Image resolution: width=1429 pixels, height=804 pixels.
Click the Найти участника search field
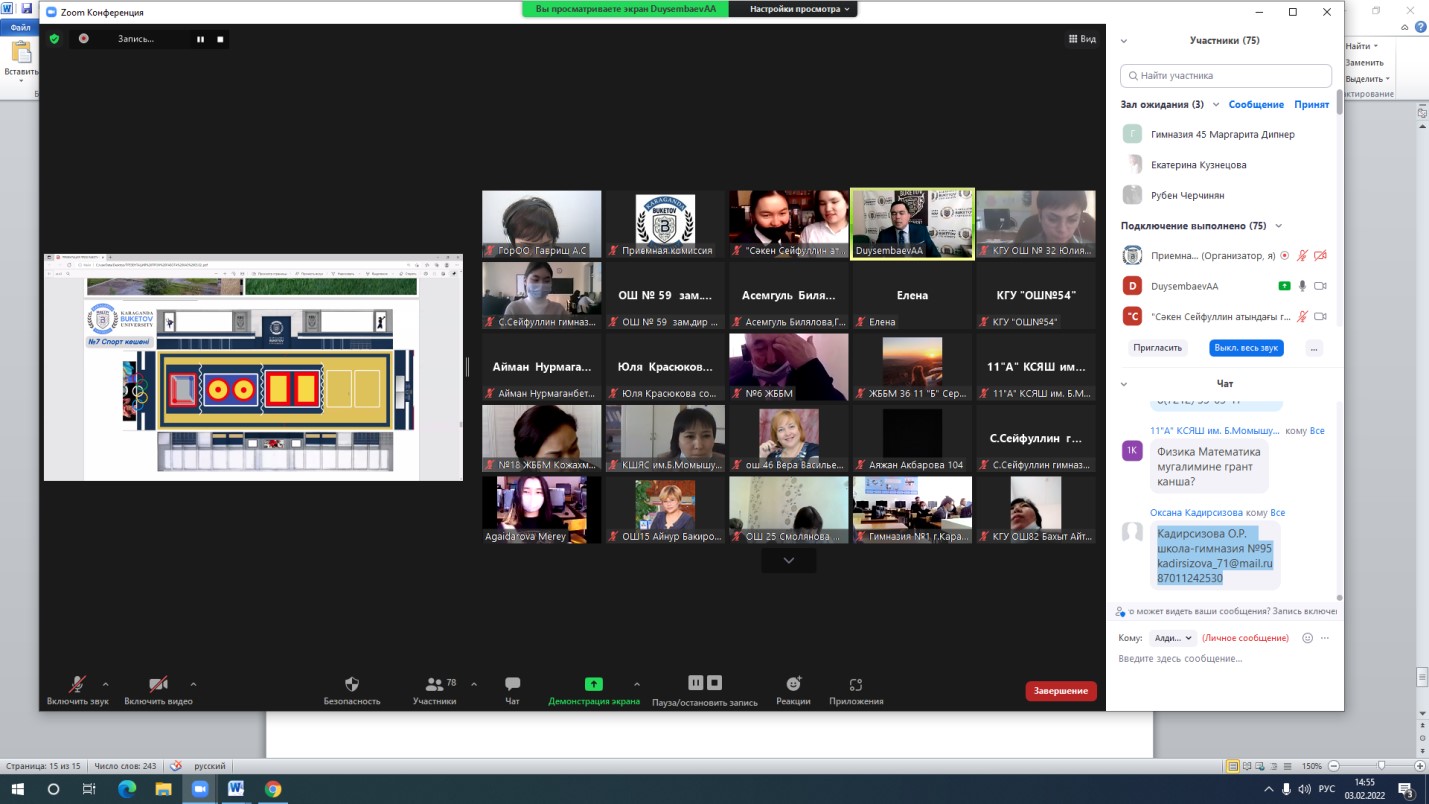pos(1226,75)
